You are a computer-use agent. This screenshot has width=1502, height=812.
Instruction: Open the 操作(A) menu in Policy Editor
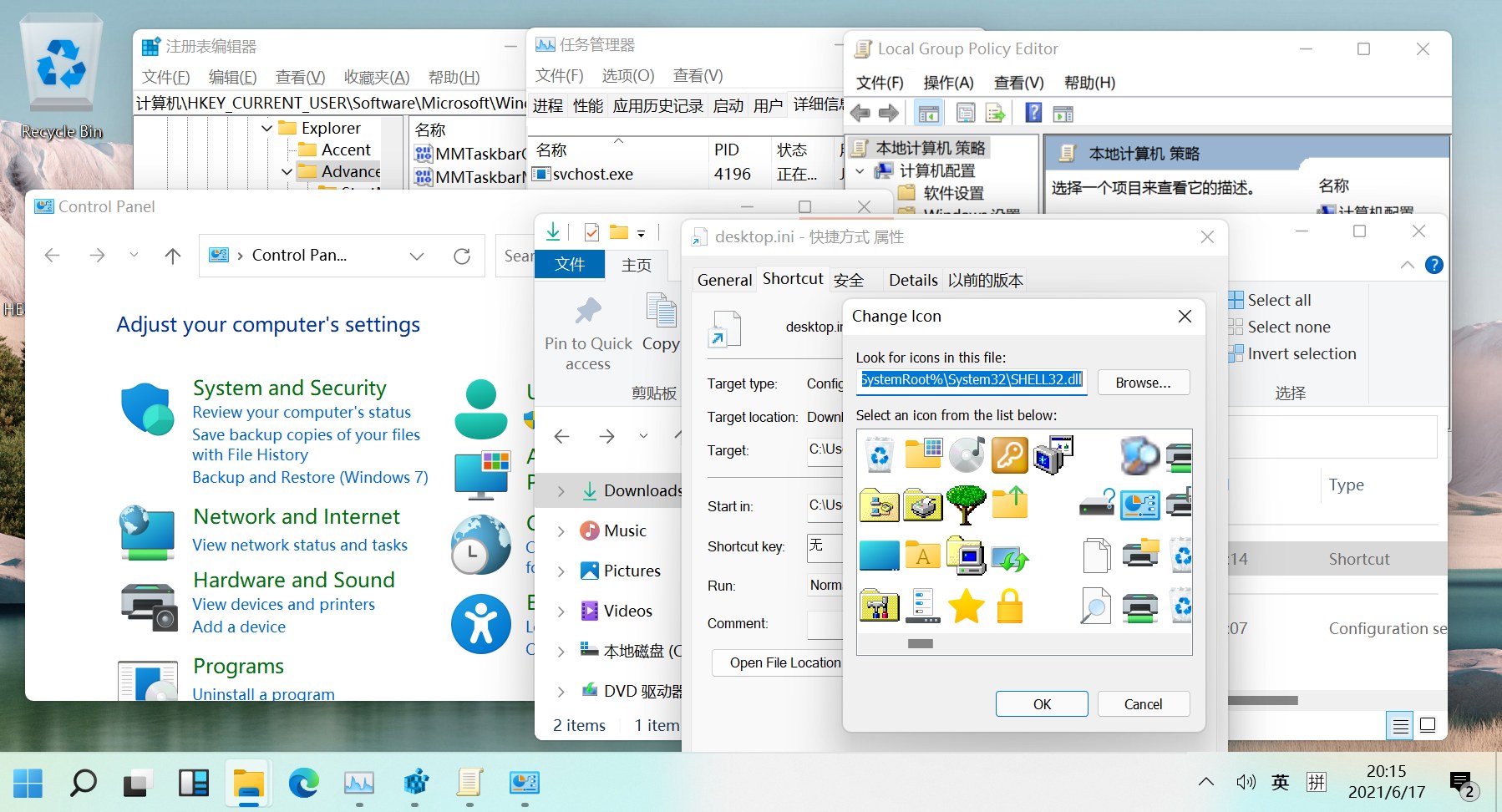(x=948, y=83)
